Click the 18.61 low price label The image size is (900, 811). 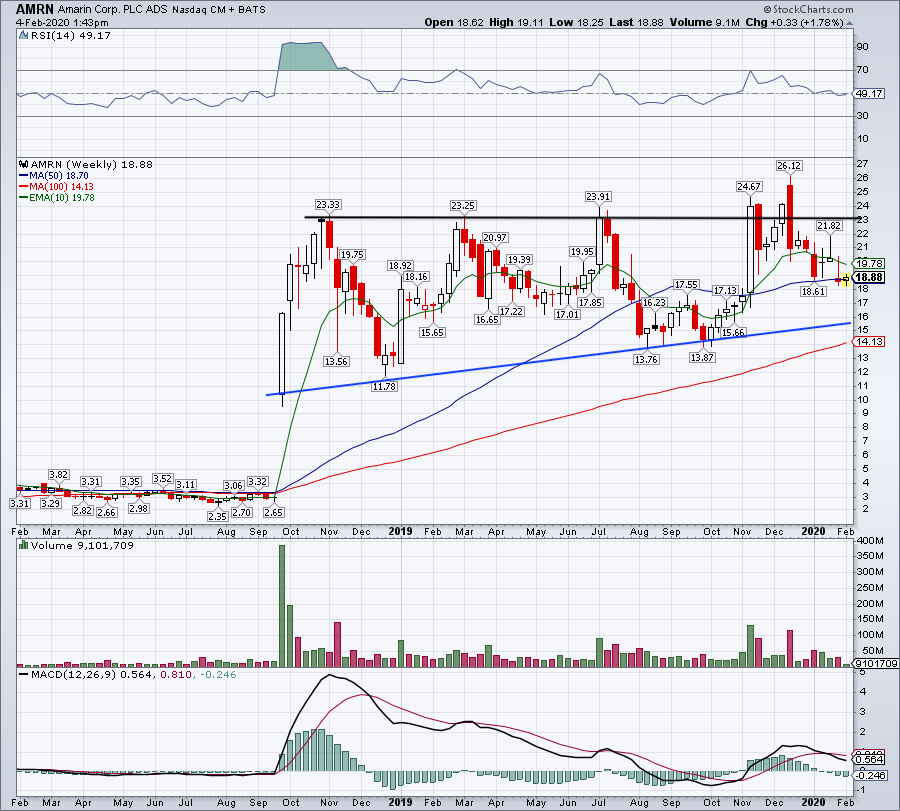click(x=813, y=292)
